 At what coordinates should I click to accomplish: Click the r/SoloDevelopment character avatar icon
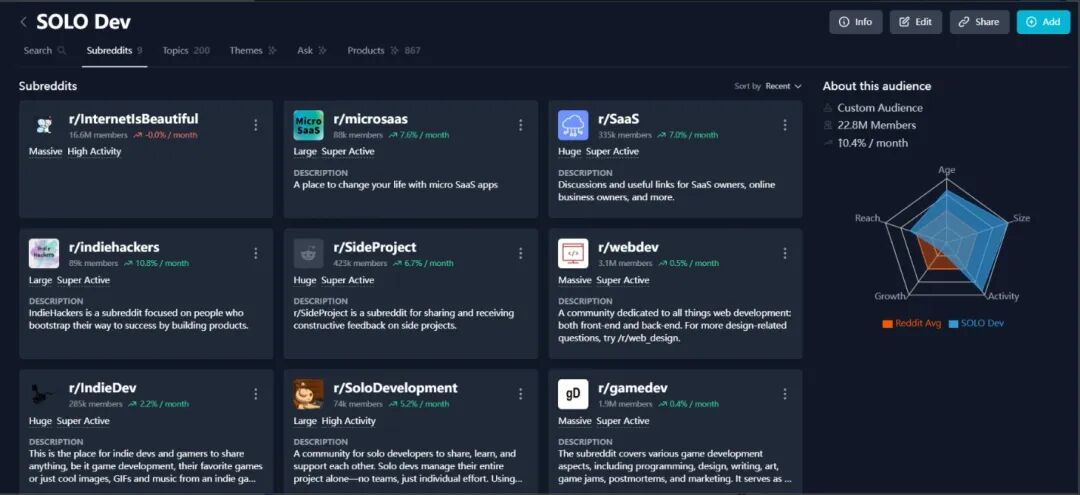coord(309,394)
